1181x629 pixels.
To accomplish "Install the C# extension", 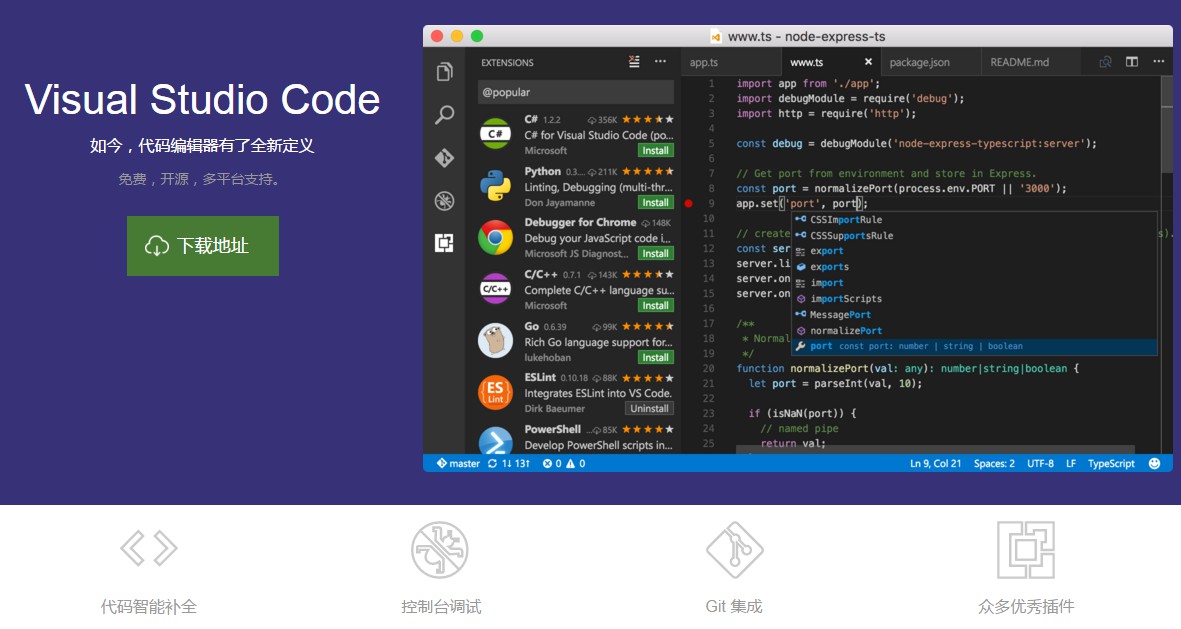I will point(655,151).
